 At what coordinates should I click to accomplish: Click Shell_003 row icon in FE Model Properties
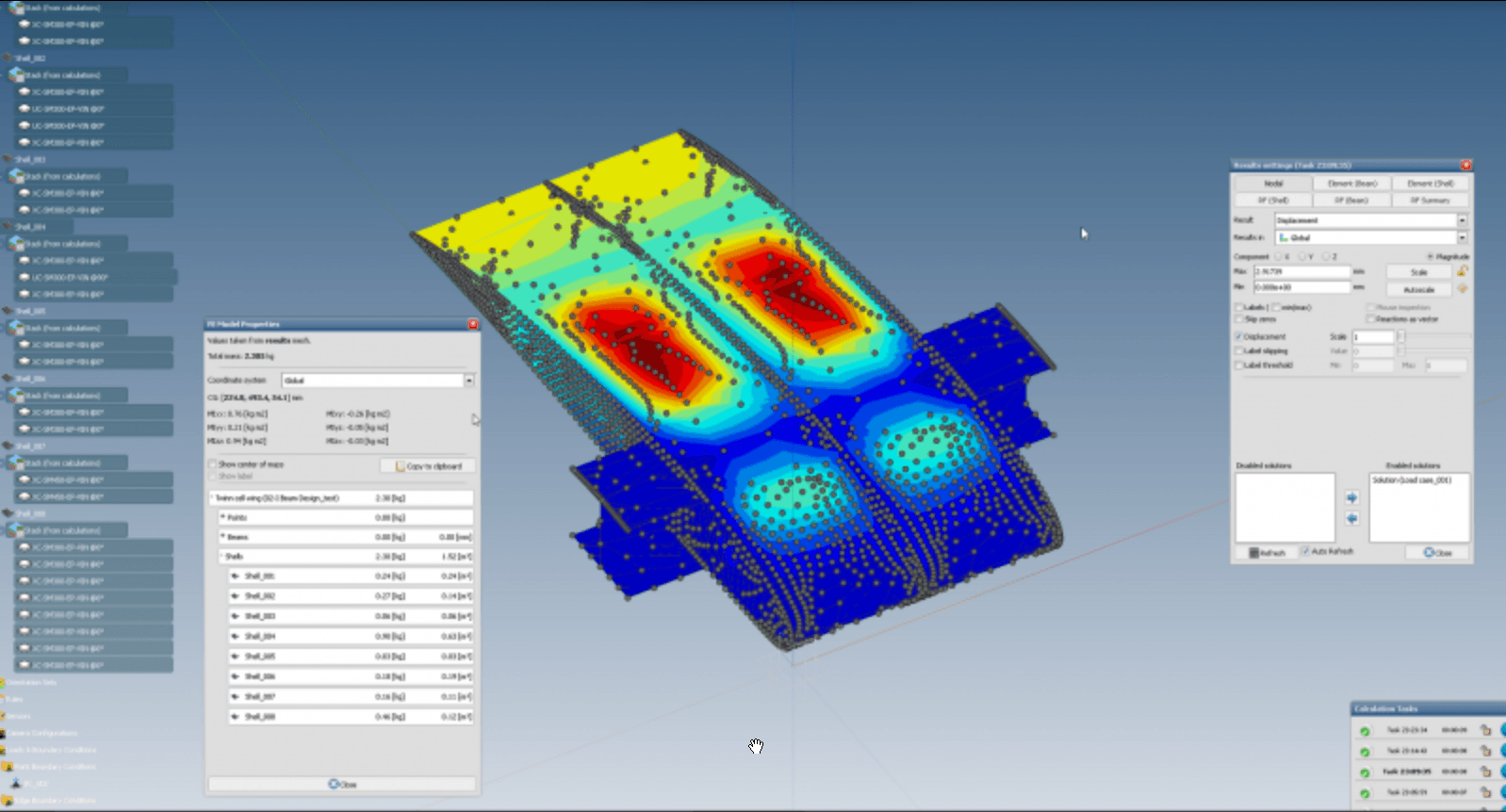[235, 616]
